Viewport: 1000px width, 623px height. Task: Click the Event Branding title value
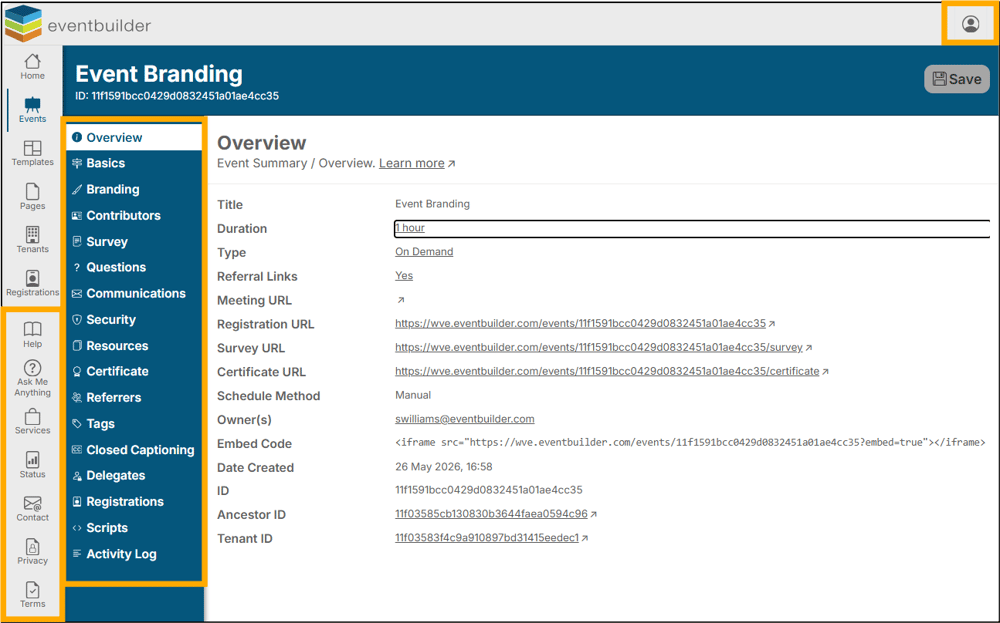432,203
